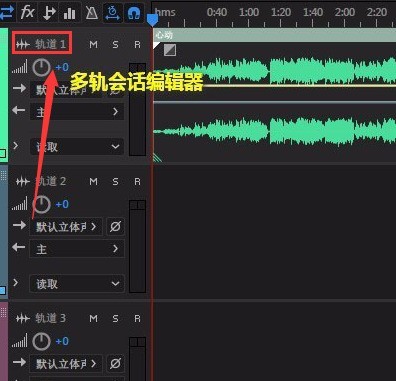Screen dimensions: 396x381
Task: Click the 轨道 2 volume knob
Action: [x=41, y=204]
